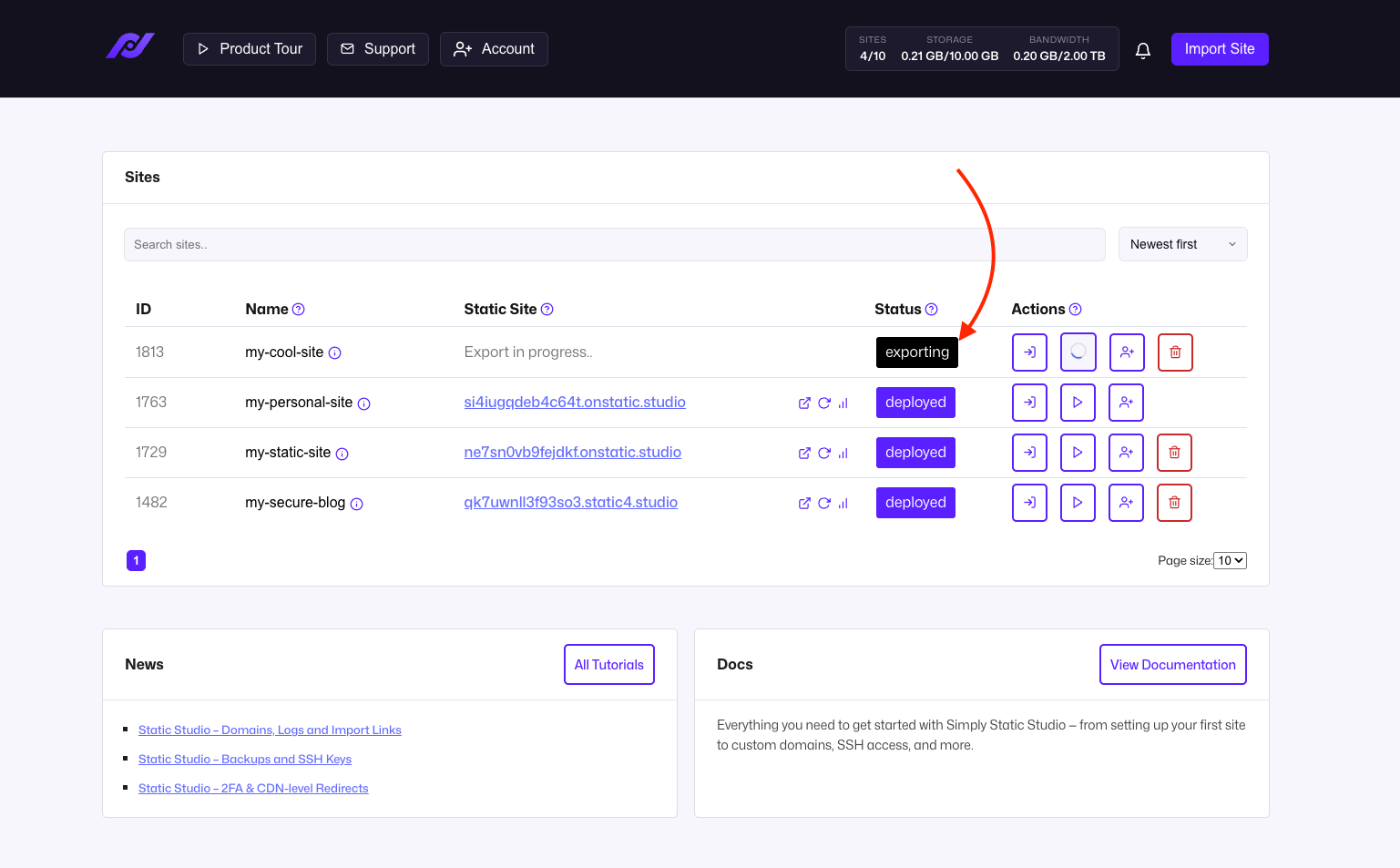Click the View Documentation button
This screenshot has height=868, width=1400.
1173,665
